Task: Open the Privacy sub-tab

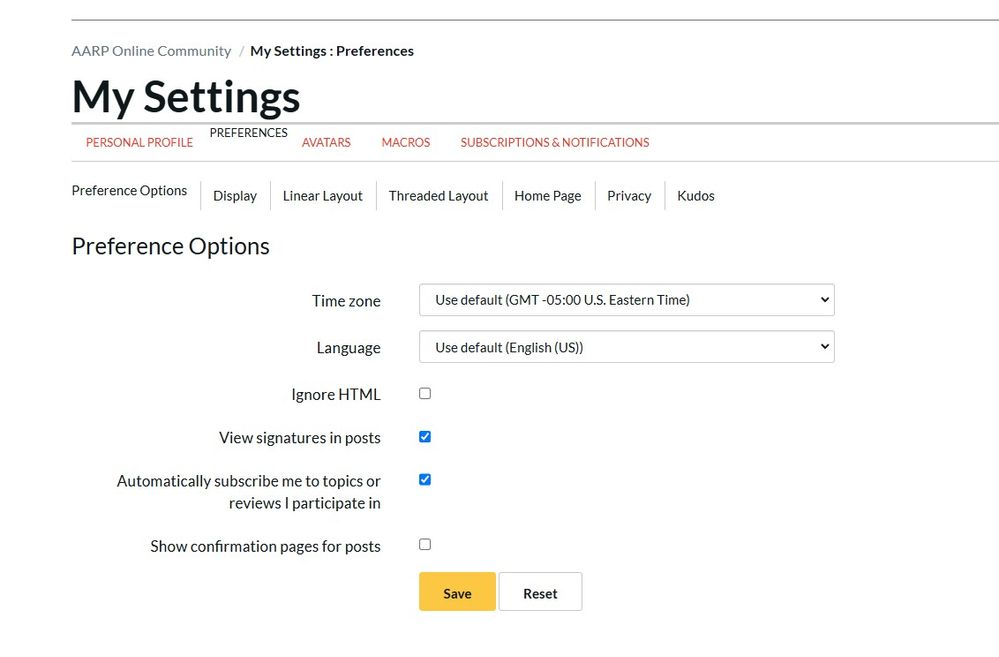Action: (x=629, y=196)
